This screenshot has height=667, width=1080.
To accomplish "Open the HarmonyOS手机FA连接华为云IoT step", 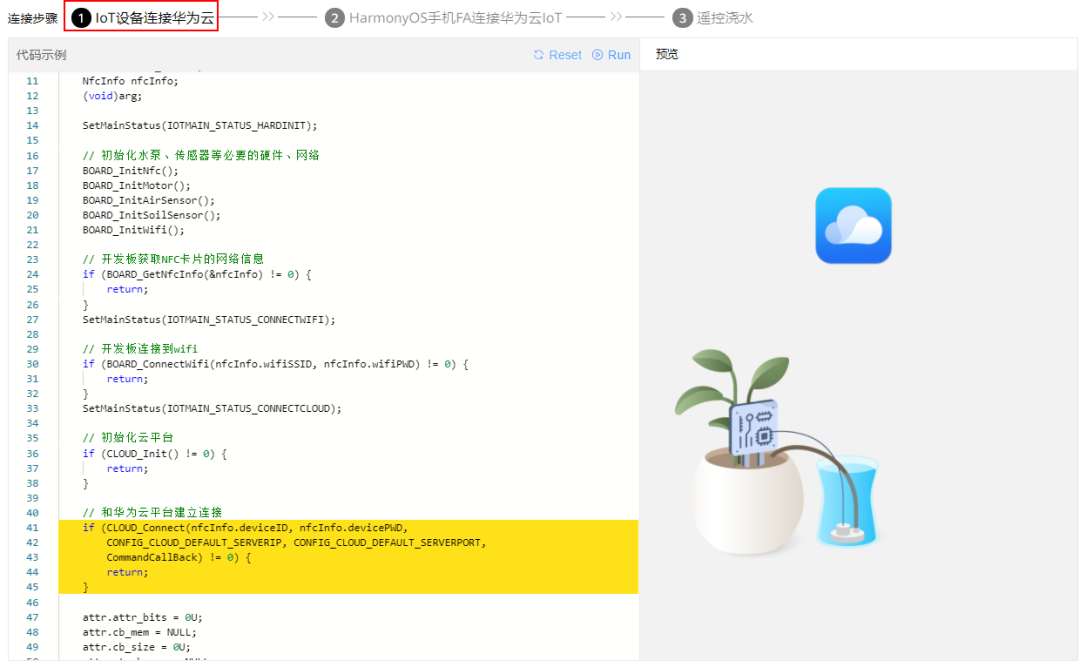I will (454, 18).
